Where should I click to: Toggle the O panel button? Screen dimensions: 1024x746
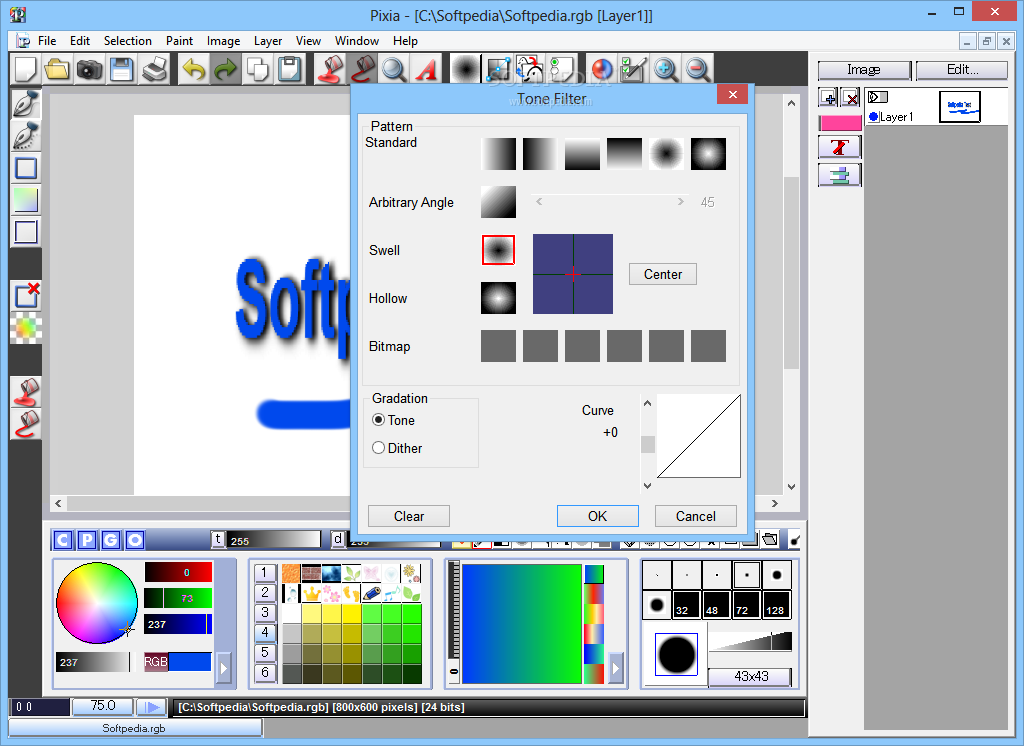pyautogui.click(x=135, y=540)
